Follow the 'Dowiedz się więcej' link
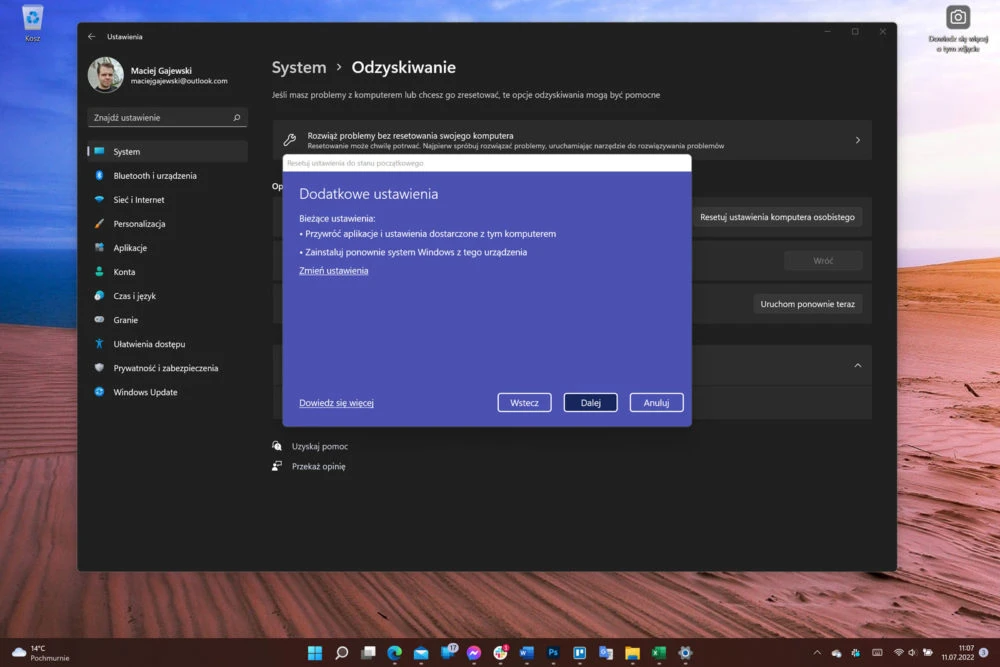Screen dimensions: 1000x667 pos(336,403)
